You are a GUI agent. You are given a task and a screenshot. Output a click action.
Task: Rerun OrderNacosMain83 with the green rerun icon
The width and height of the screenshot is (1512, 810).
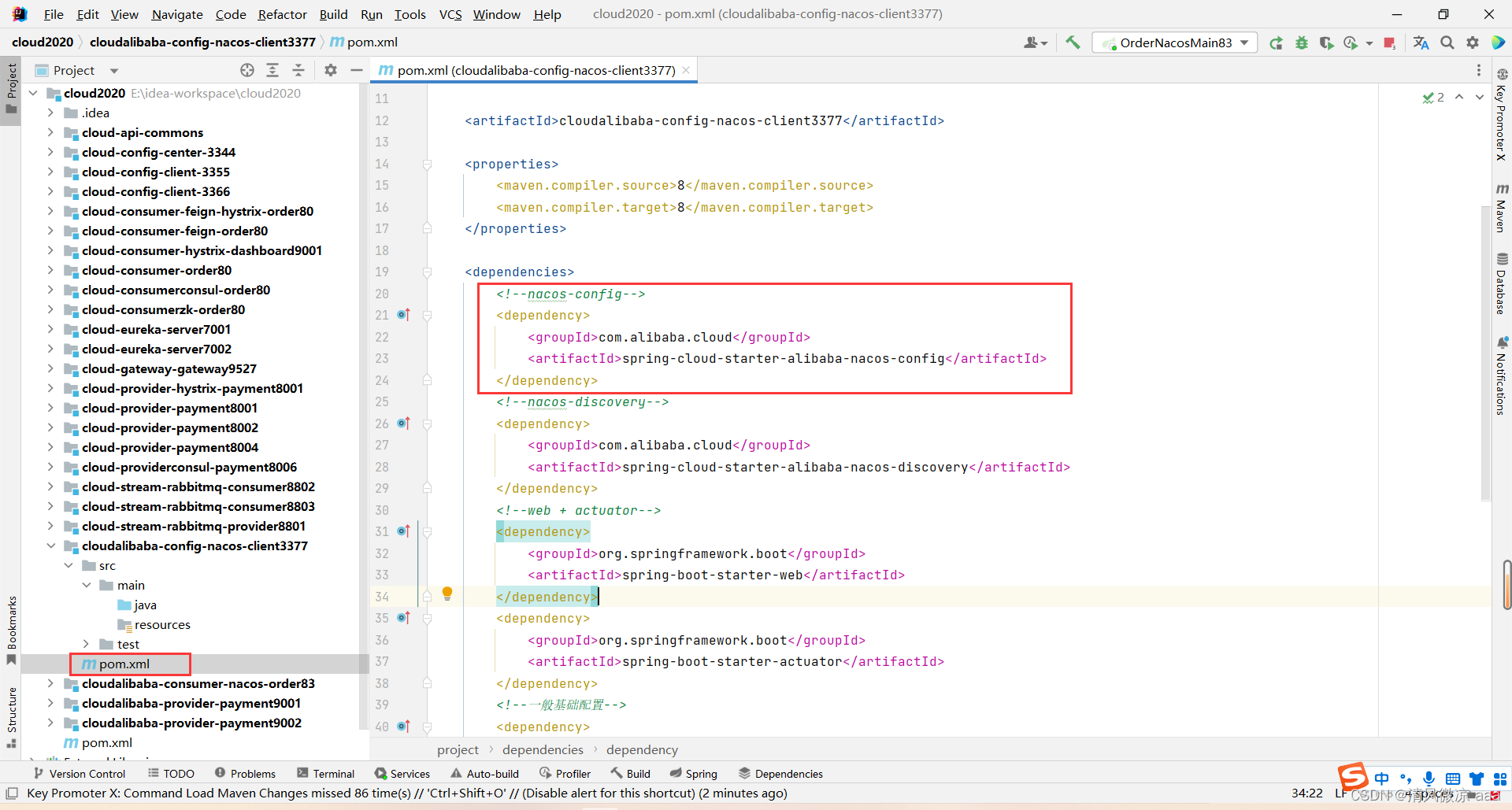click(1276, 43)
